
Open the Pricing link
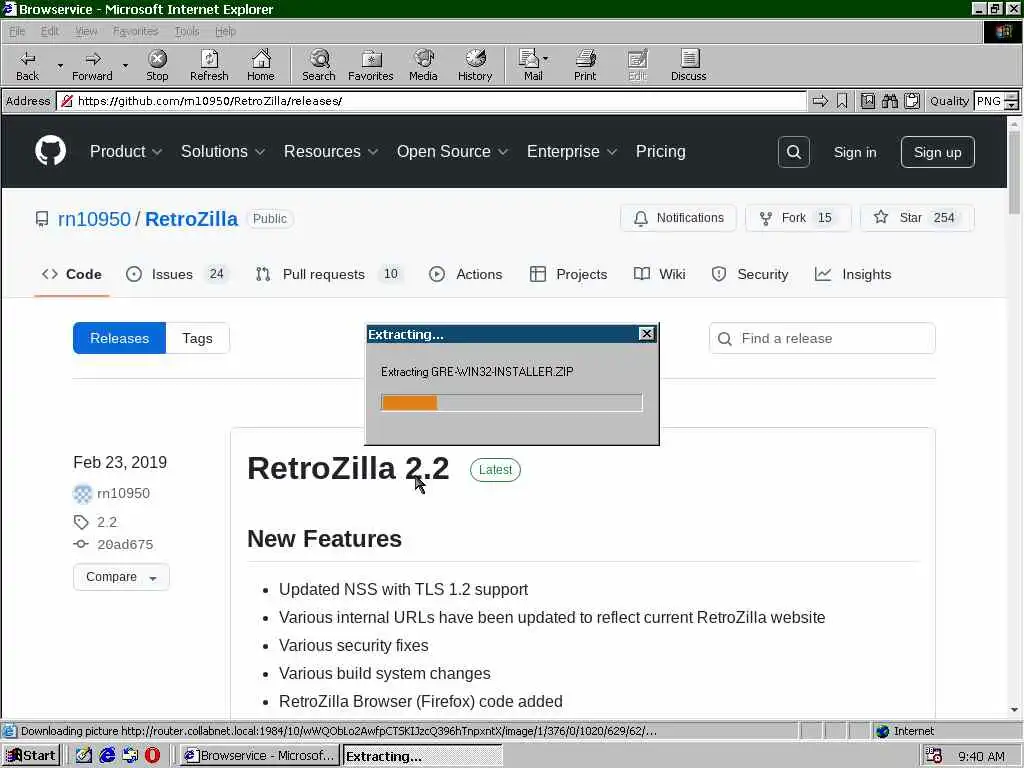pyautogui.click(x=660, y=152)
